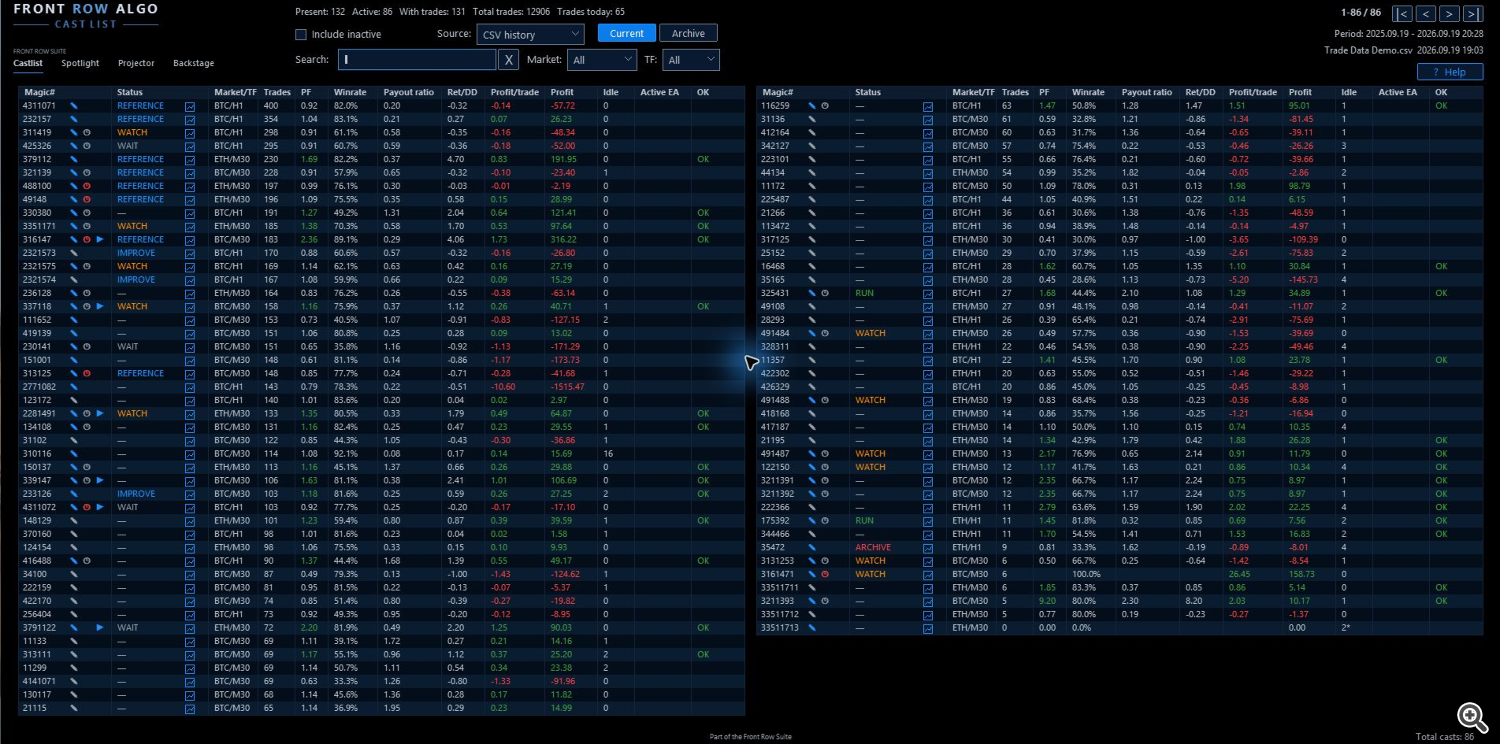Screen dimensions: 1500x744
Task: Click the red clock icon for 488100
Action: point(87,186)
